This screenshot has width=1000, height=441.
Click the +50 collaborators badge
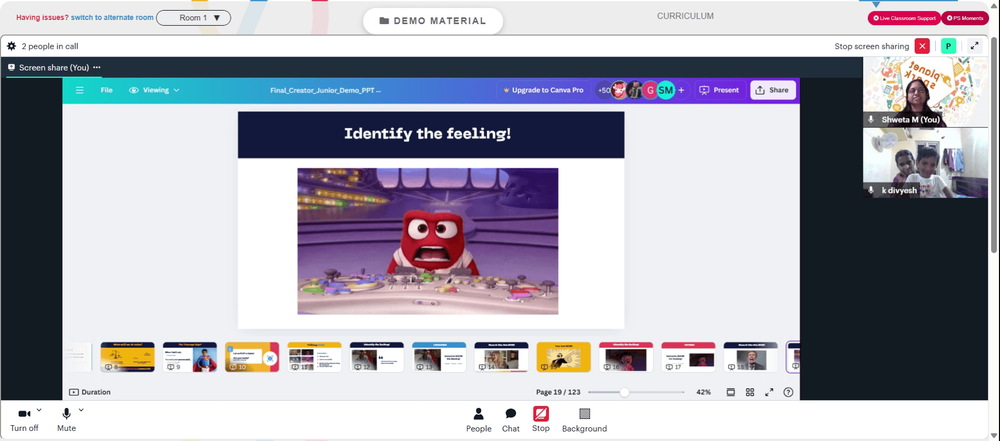pos(603,90)
